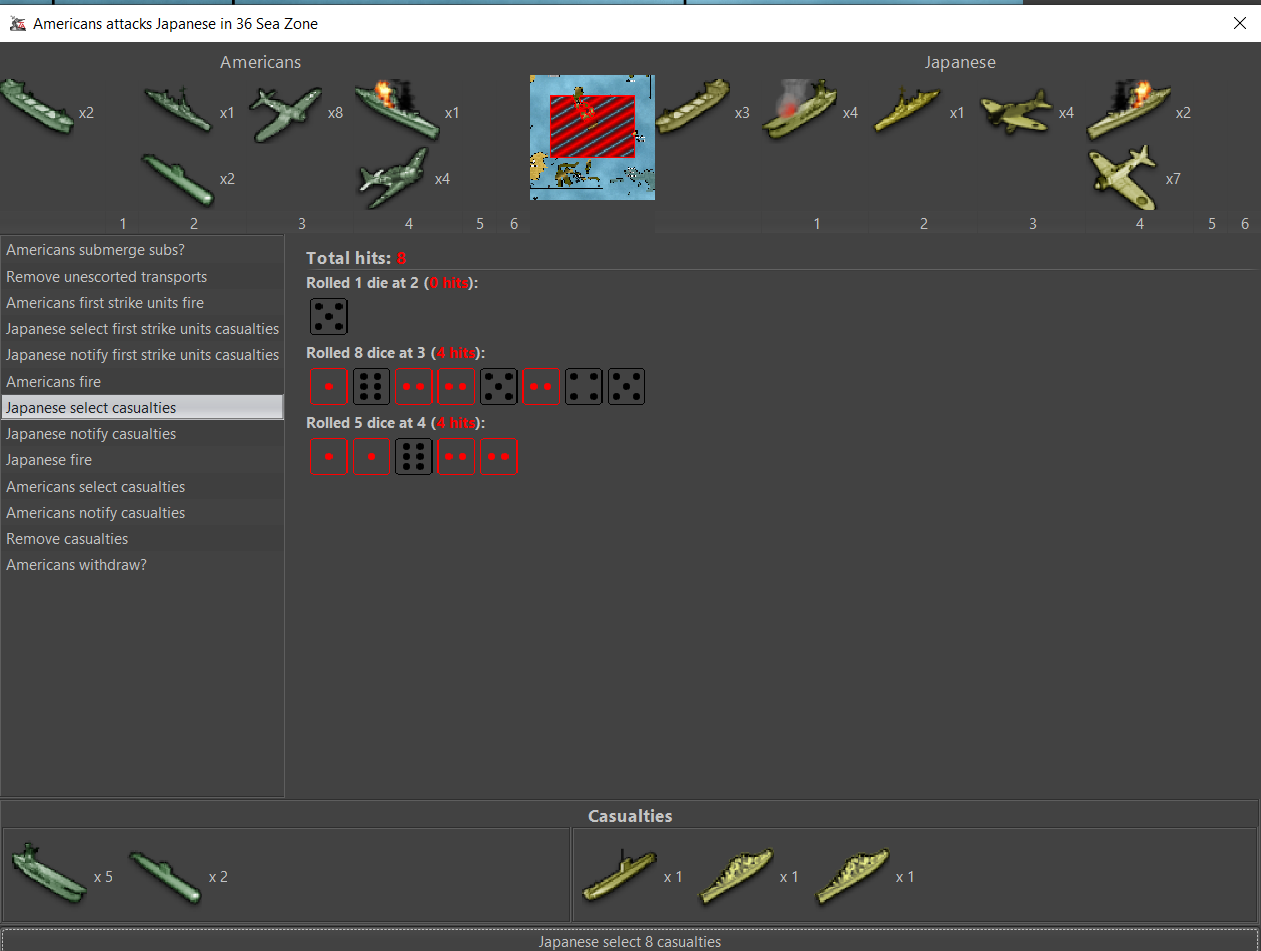Click the Japanese submarine in Casualties panel
1261x951 pixels.
tap(619, 875)
